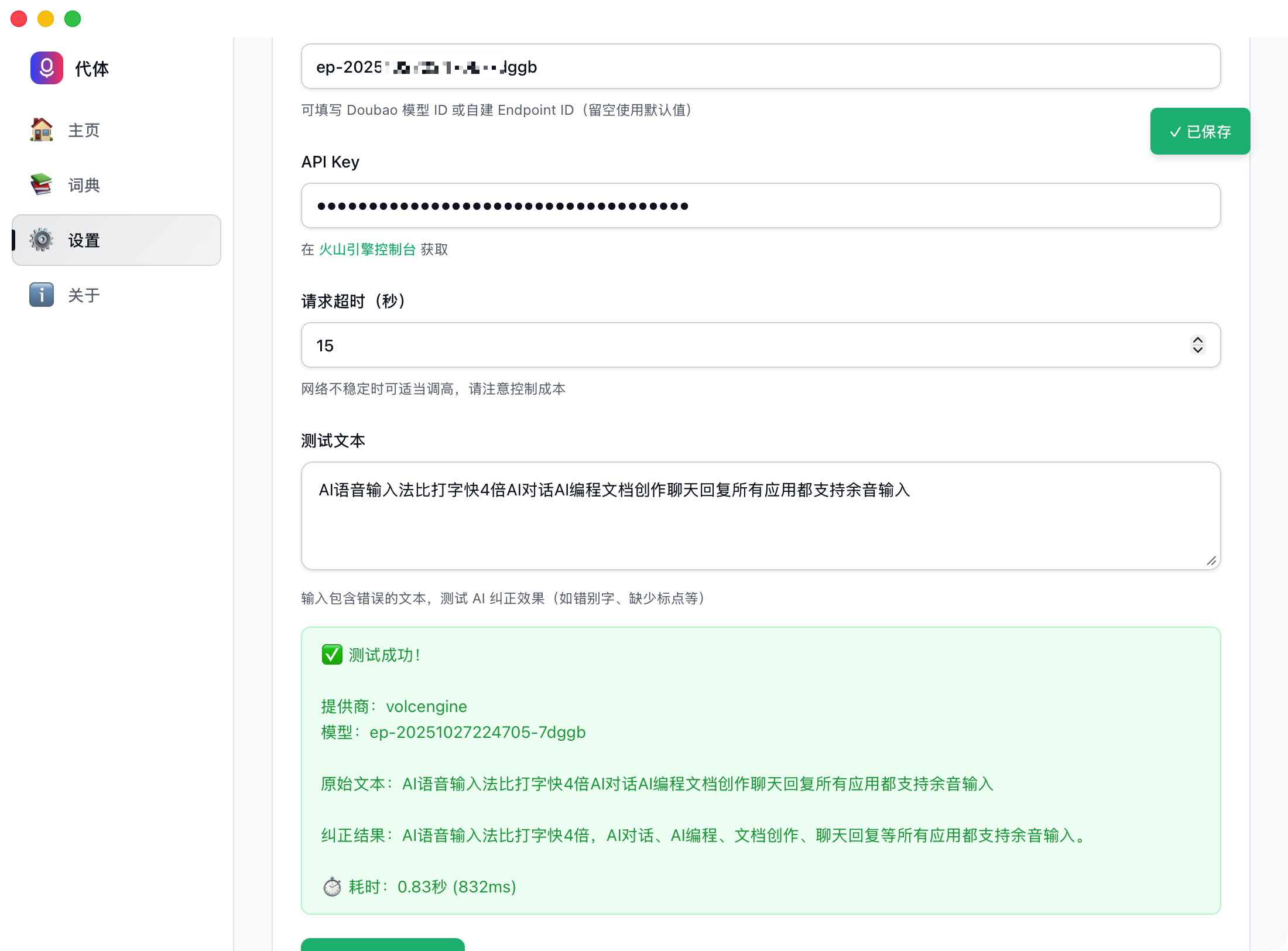Open the 主页 sidebar page
Screen dimensions: 1288x951
point(84,130)
